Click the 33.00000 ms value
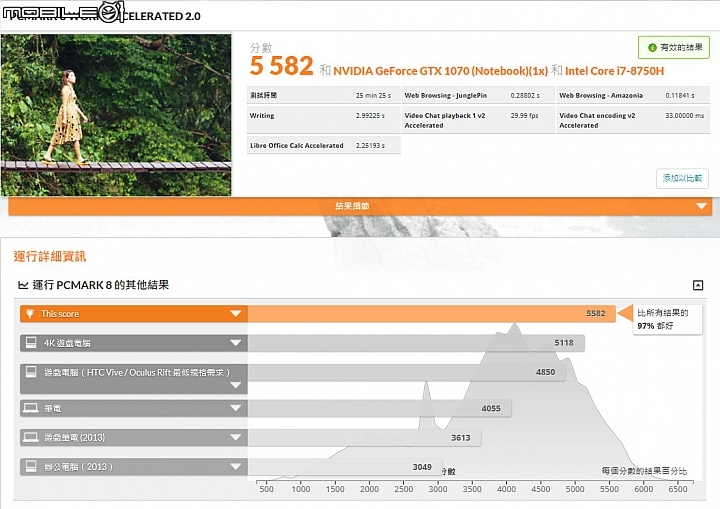 685,116
